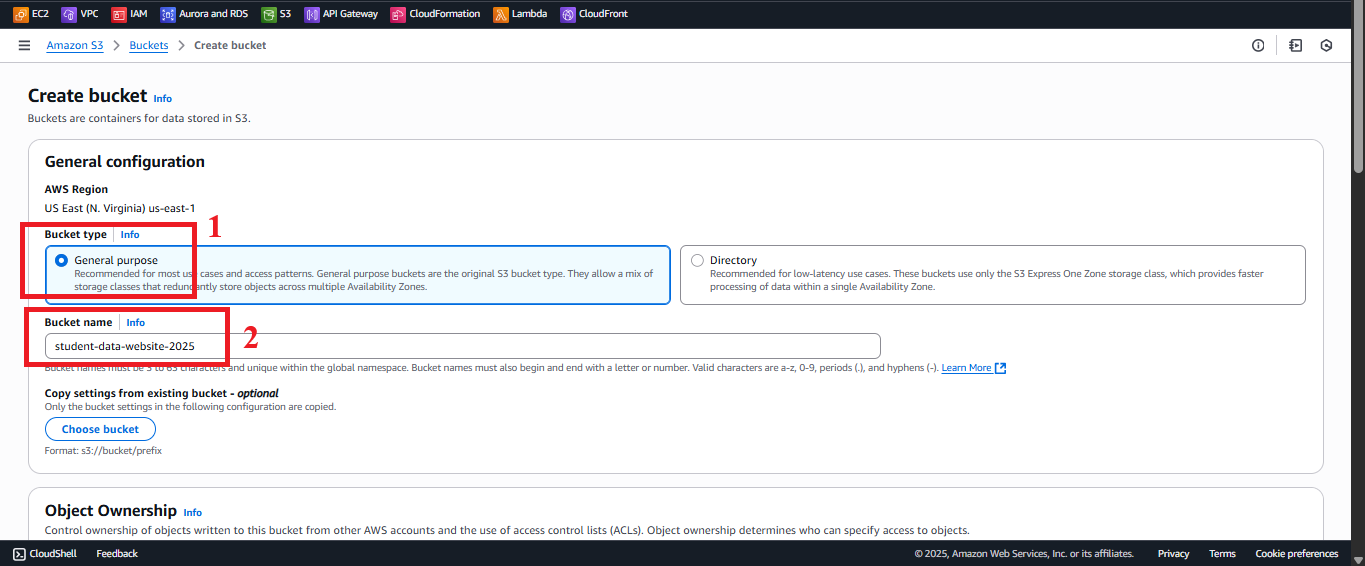This screenshot has width=1365, height=566.
Task: Click the hexagon settings icon in header
Action: (1327, 45)
